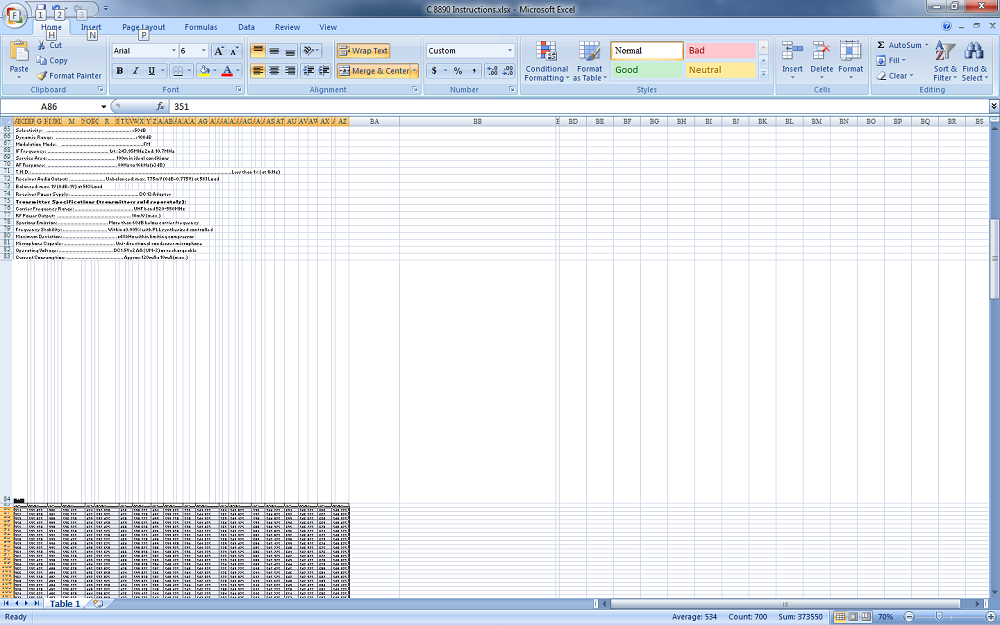Viewport: 1000px width, 625px height.
Task: Toggle Italic formatting
Action: (x=135, y=71)
